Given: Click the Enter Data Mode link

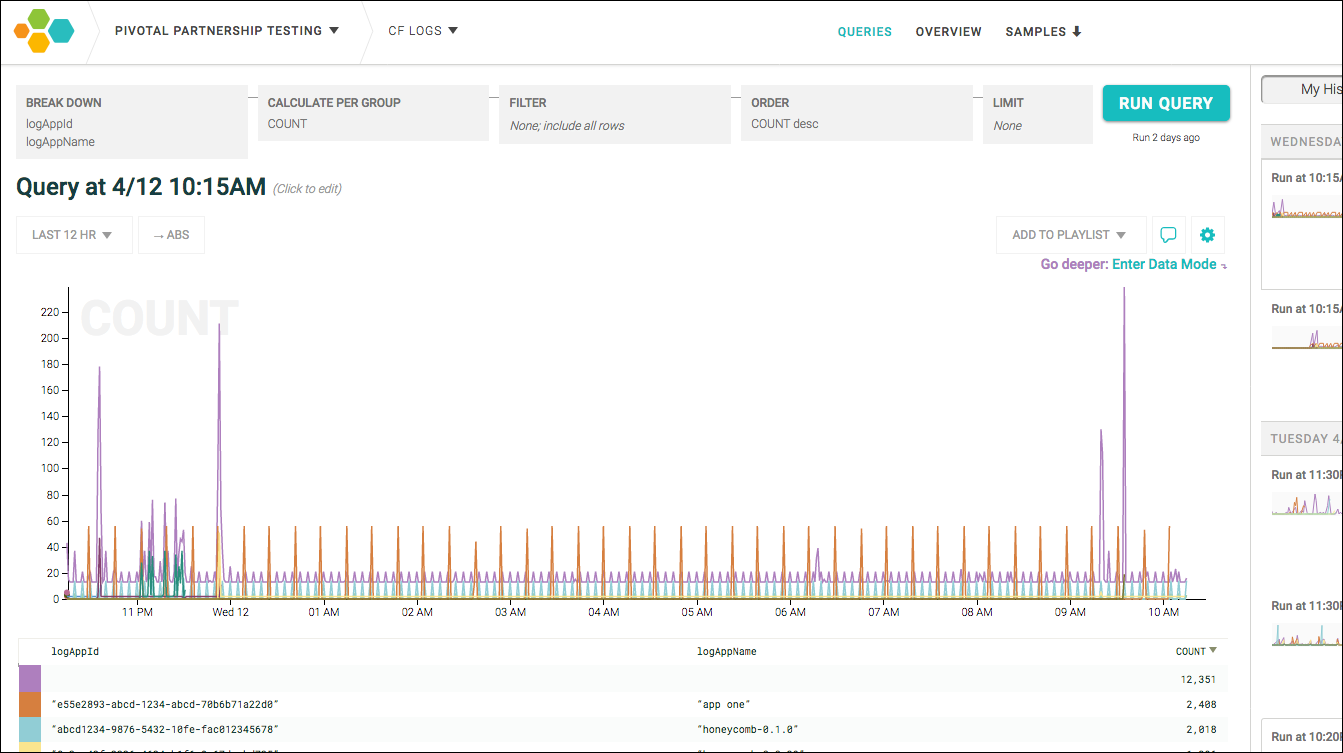Looking at the screenshot, I should pos(1164,264).
